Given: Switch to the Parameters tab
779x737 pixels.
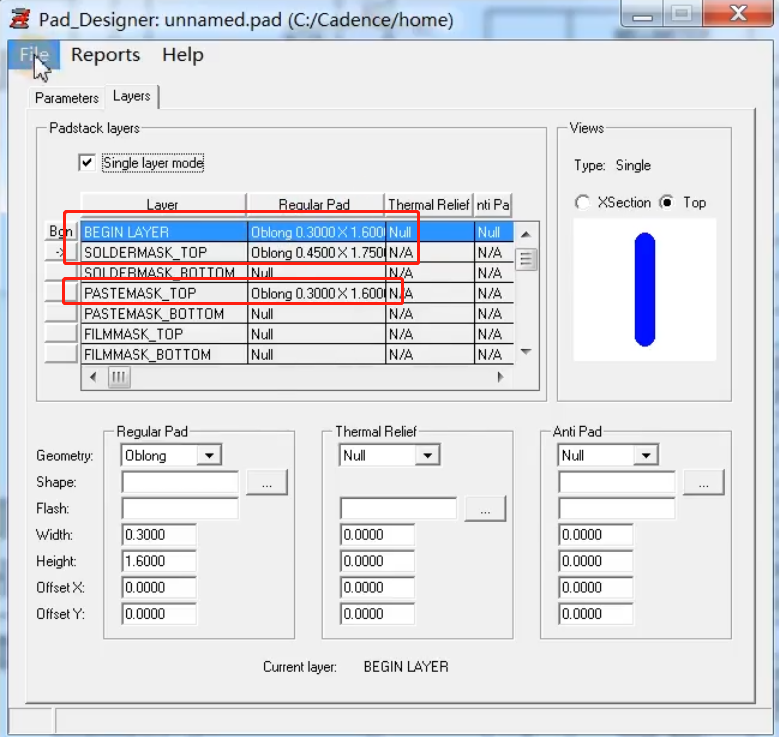Looking at the screenshot, I should [67, 98].
